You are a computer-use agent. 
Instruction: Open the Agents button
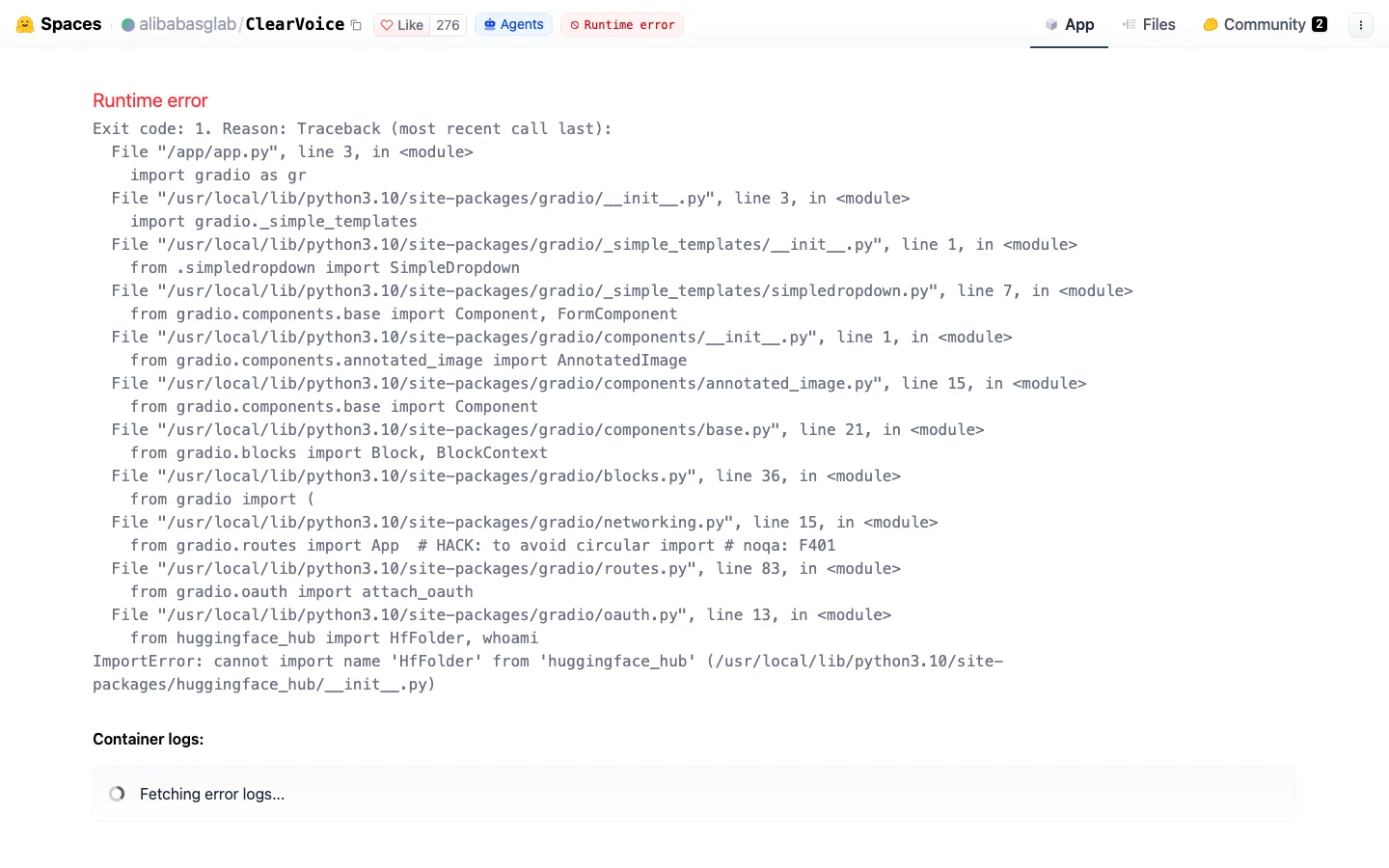tap(513, 24)
